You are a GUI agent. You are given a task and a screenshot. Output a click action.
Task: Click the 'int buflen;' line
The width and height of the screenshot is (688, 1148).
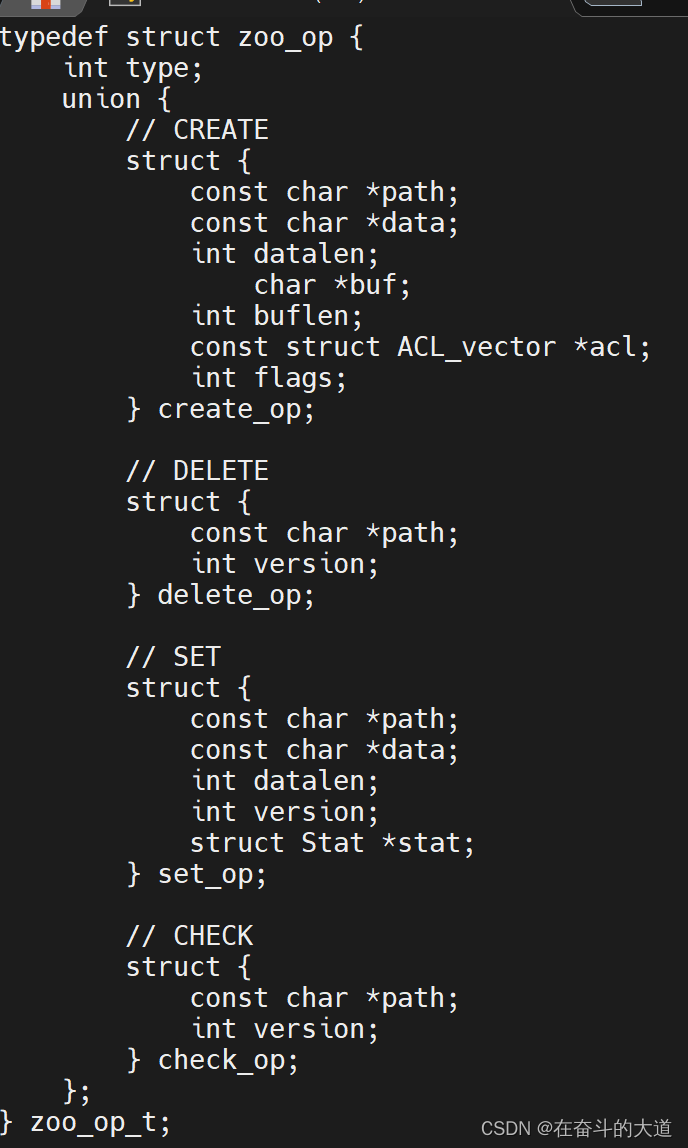pyautogui.click(x=277, y=316)
